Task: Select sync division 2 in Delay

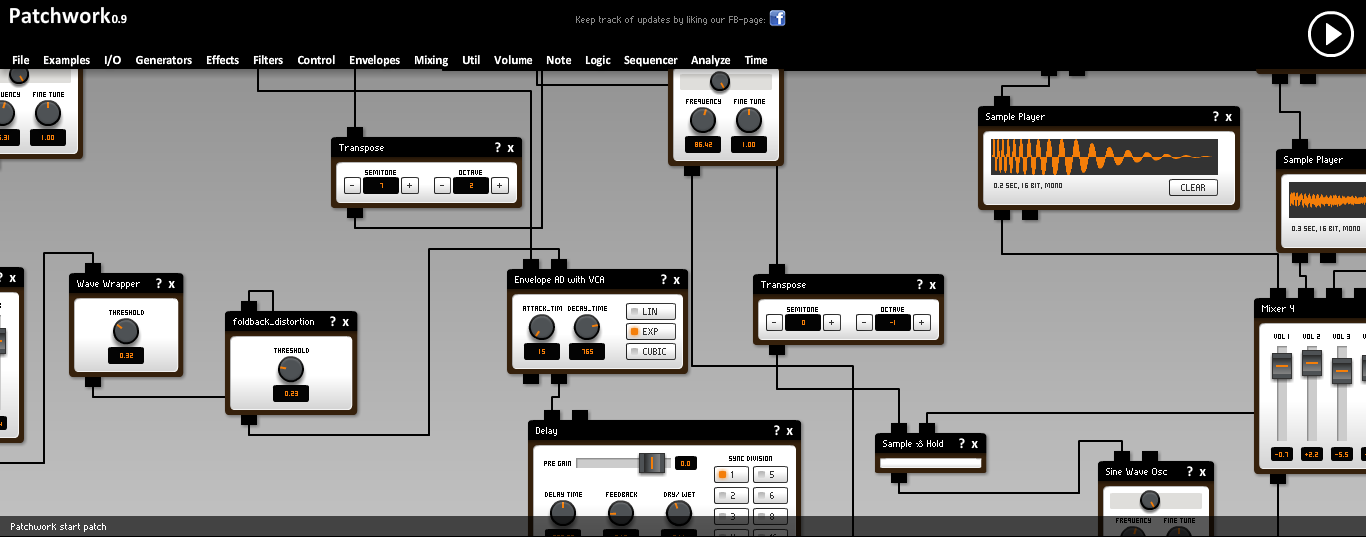Action: click(x=731, y=495)
